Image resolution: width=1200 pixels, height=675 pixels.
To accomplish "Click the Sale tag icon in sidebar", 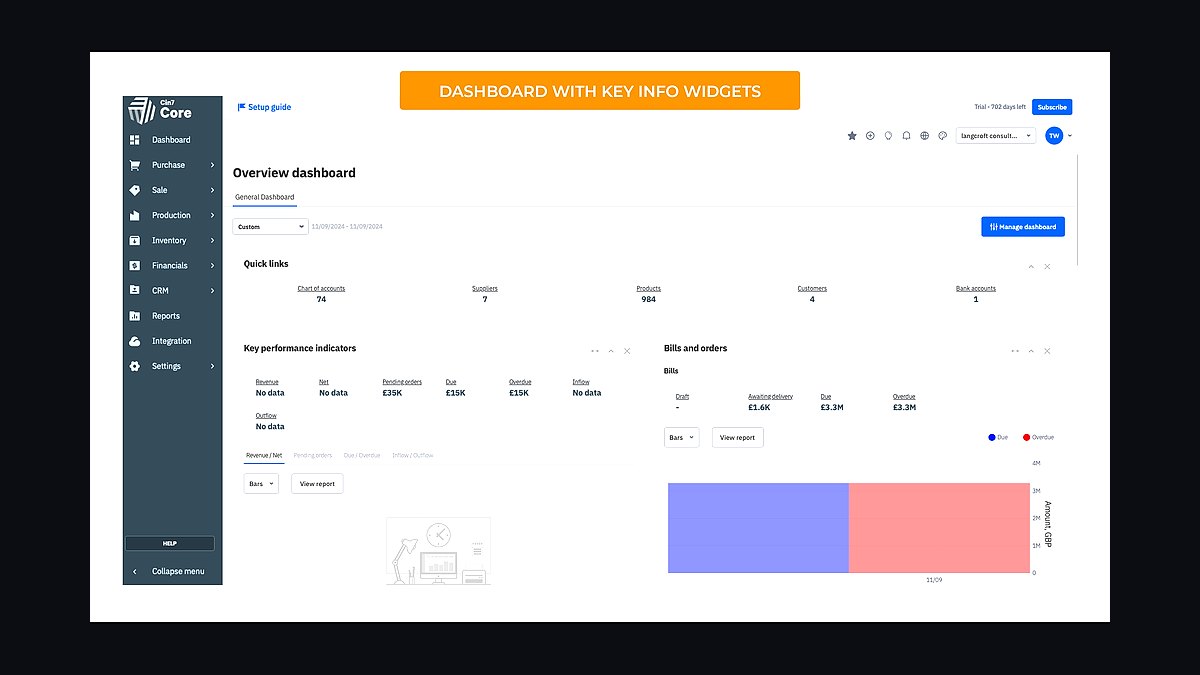I will [x=134, y=190].
